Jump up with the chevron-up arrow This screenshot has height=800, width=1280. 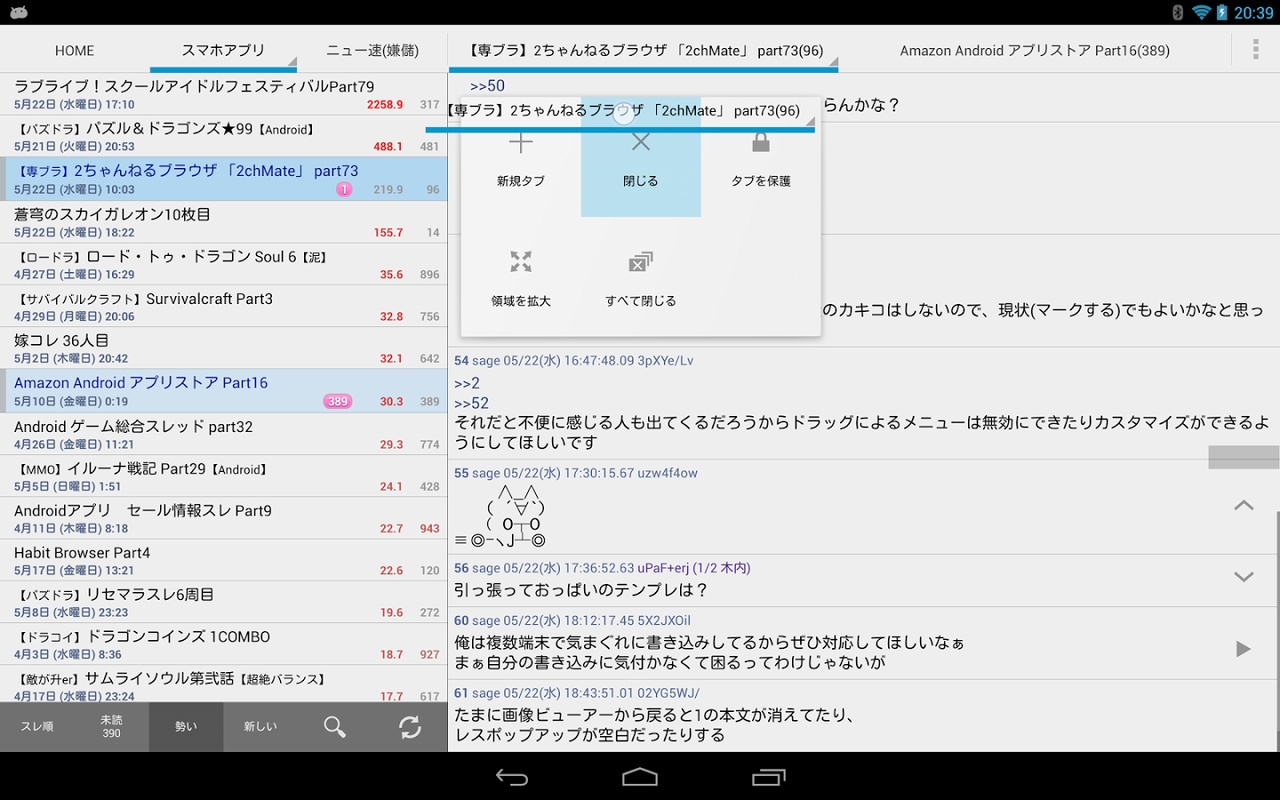tap(1243, 506)
